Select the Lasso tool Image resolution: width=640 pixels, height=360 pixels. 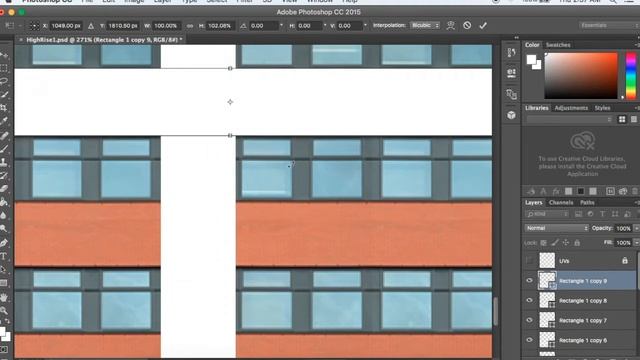click(4, 81)
